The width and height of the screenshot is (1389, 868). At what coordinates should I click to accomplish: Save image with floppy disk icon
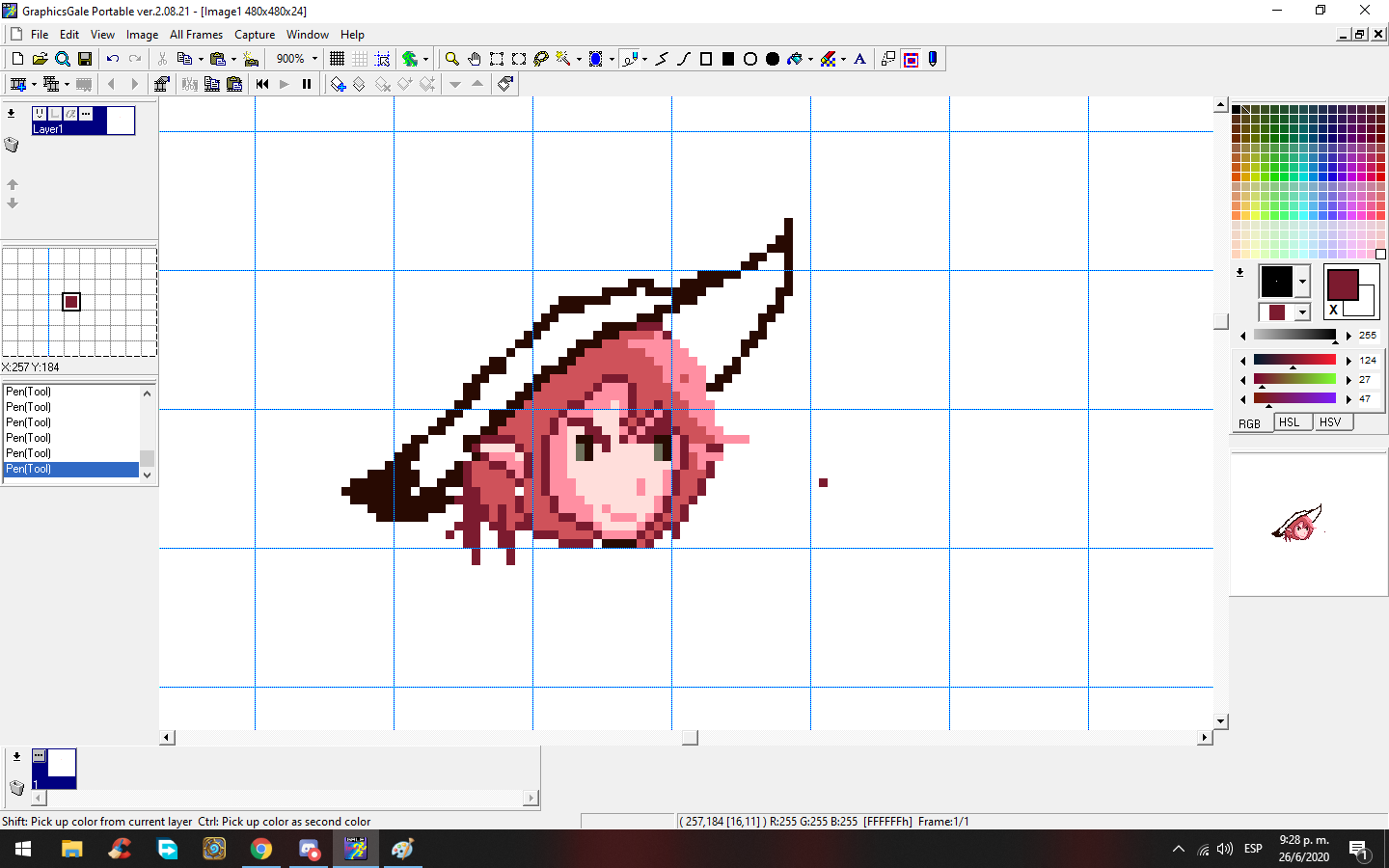pyautogui.click(x=85, y=59)
